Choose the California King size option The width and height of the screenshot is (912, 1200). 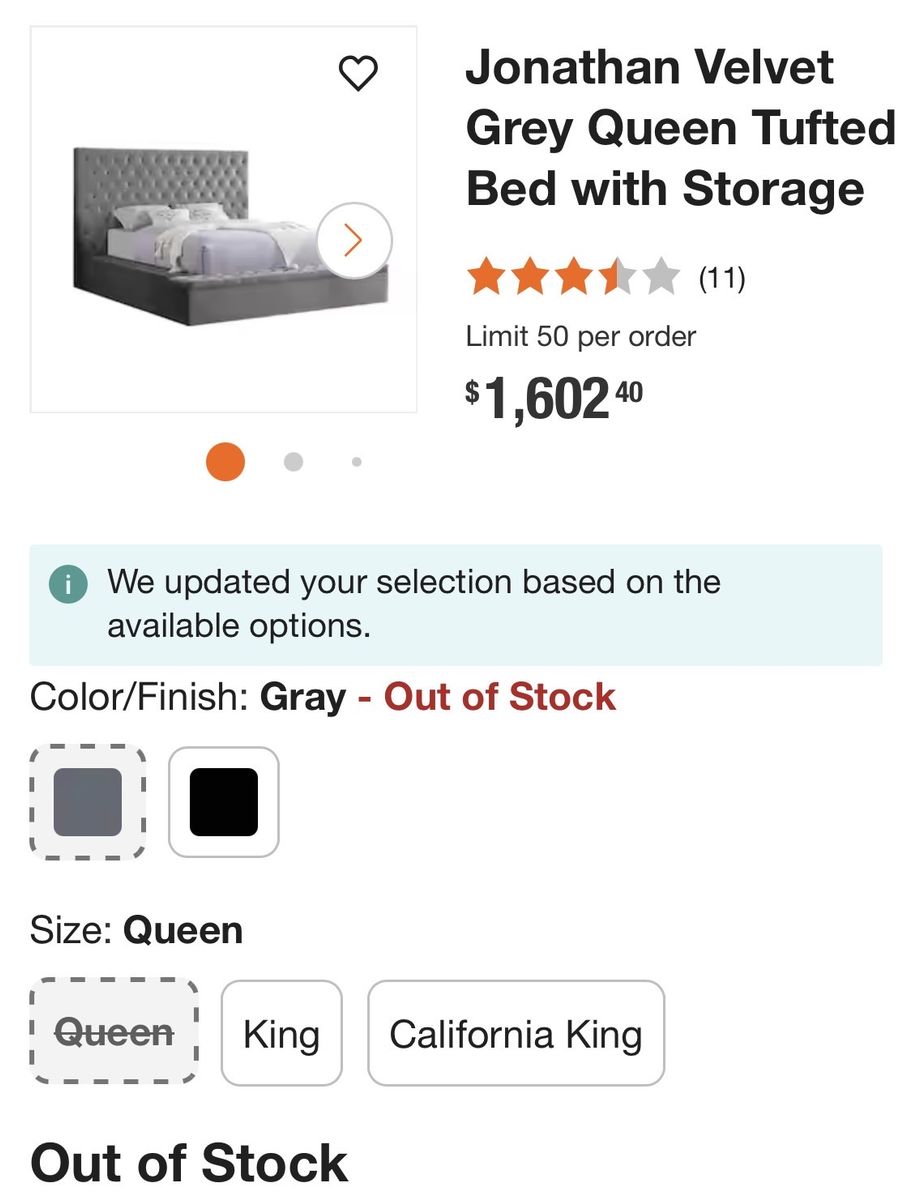515,1034
